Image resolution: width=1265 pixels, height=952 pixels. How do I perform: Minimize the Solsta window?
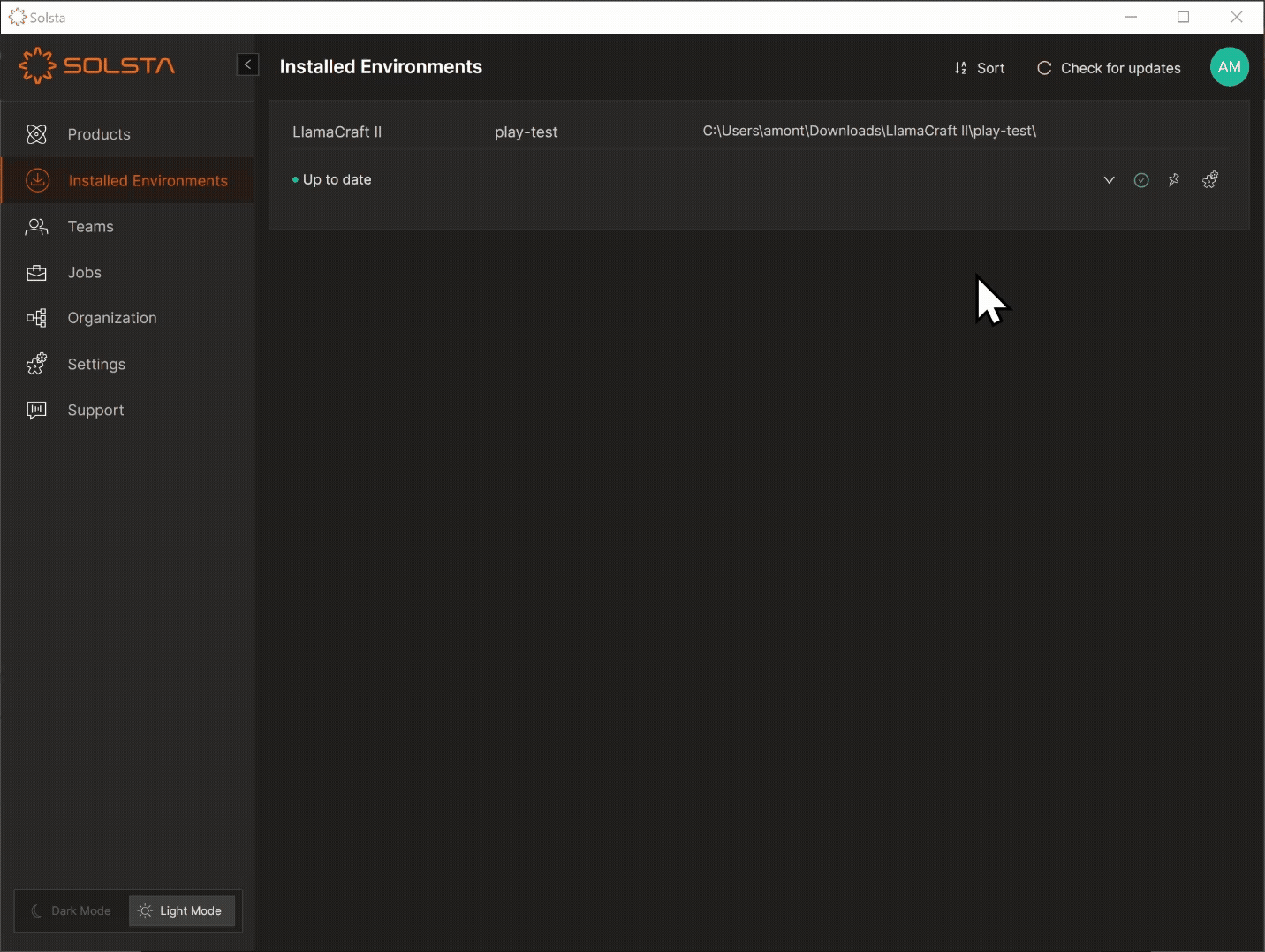click(1132, 17)
